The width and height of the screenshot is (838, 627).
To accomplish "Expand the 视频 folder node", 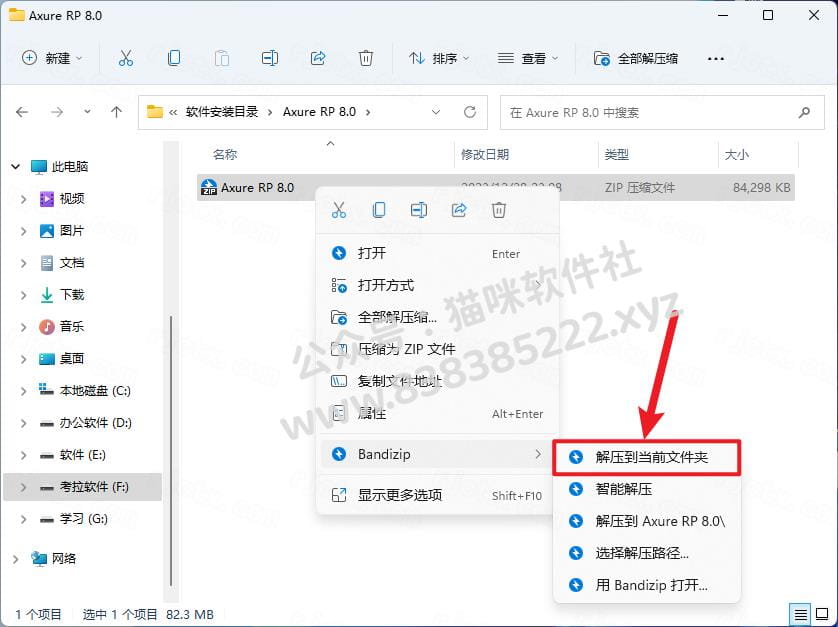I will [x=24, y=199].
